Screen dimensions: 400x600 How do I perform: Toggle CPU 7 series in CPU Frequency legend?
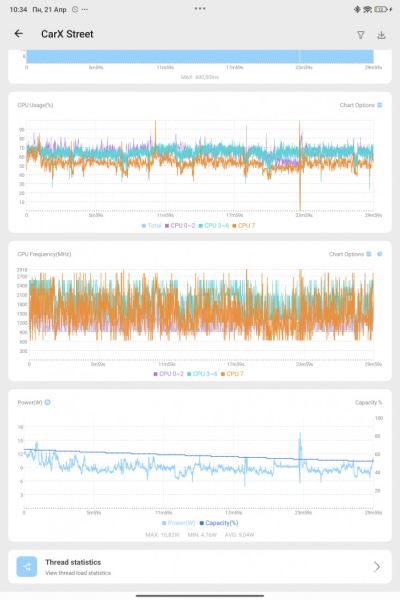(x=232, y=374)
